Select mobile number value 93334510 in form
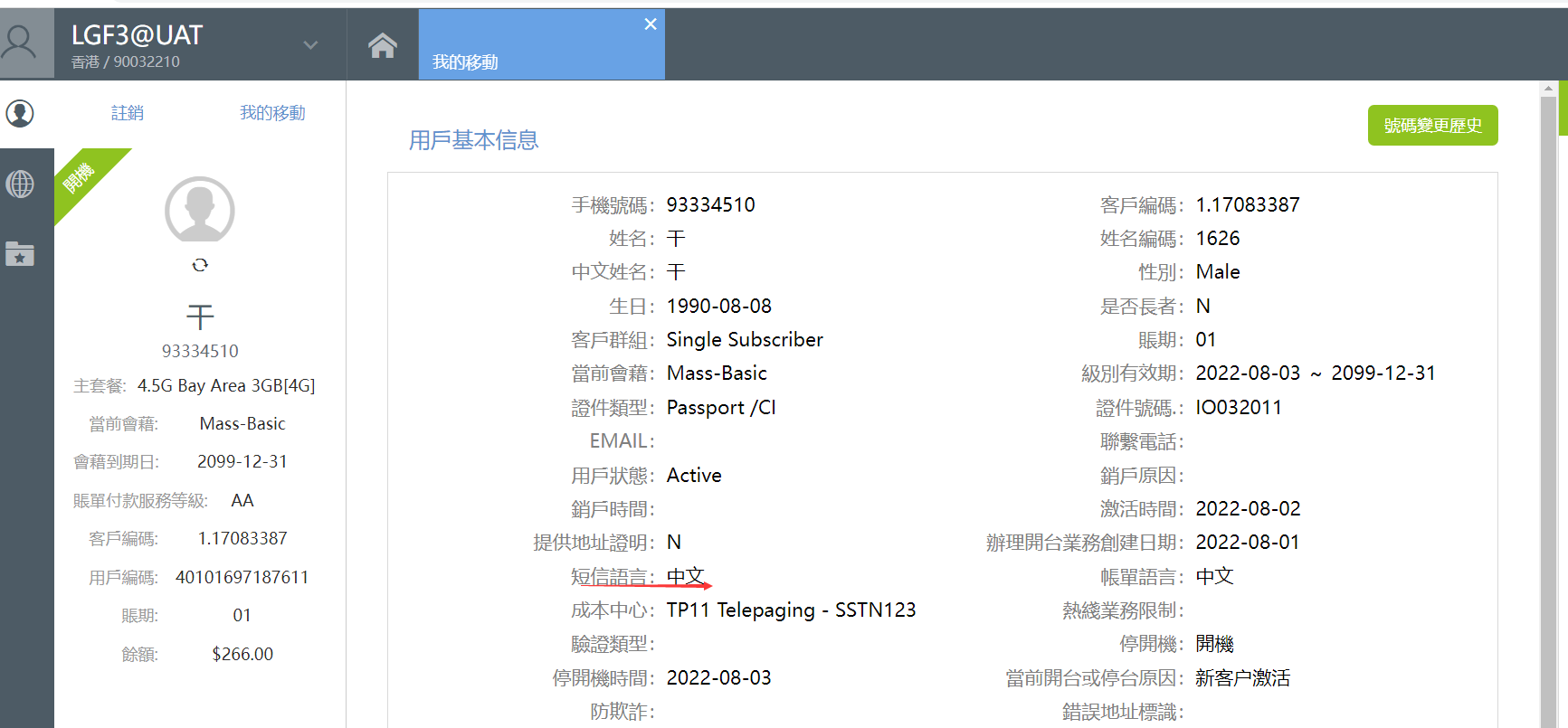 tap(711, 205)
